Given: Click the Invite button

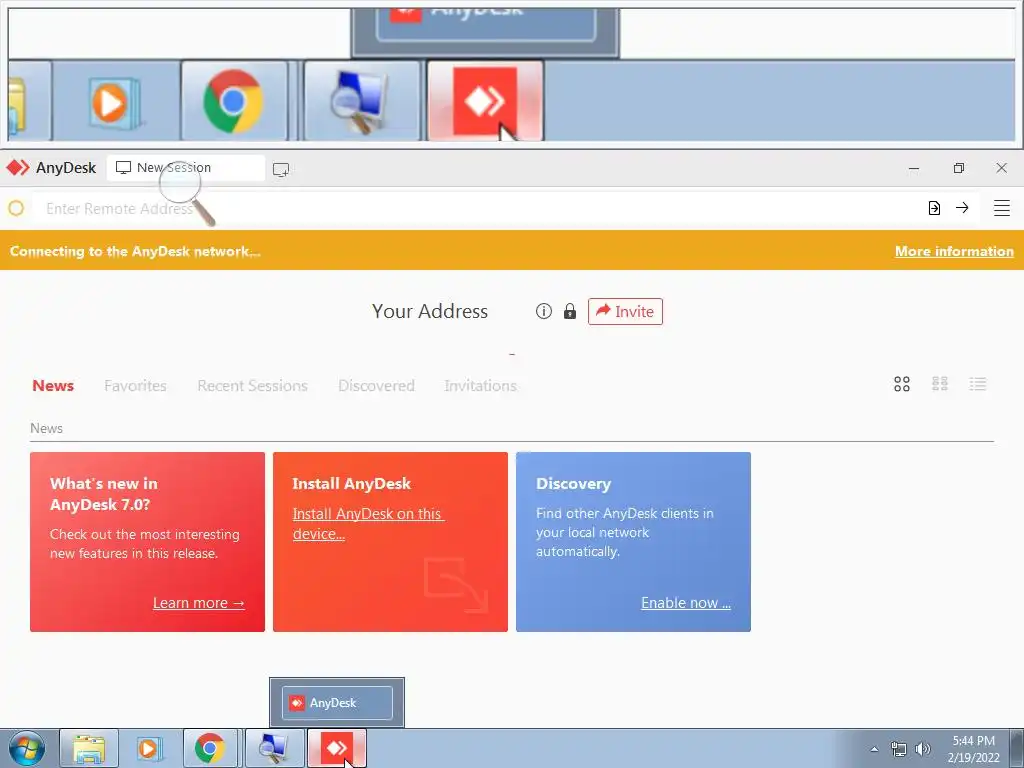Looking at the screenshot, I should [x=625, y=312].
